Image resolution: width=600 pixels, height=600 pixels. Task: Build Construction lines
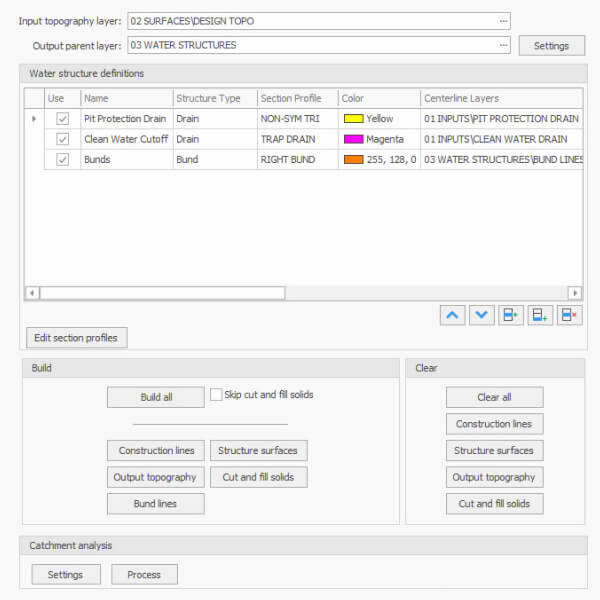tap(156, 450)
